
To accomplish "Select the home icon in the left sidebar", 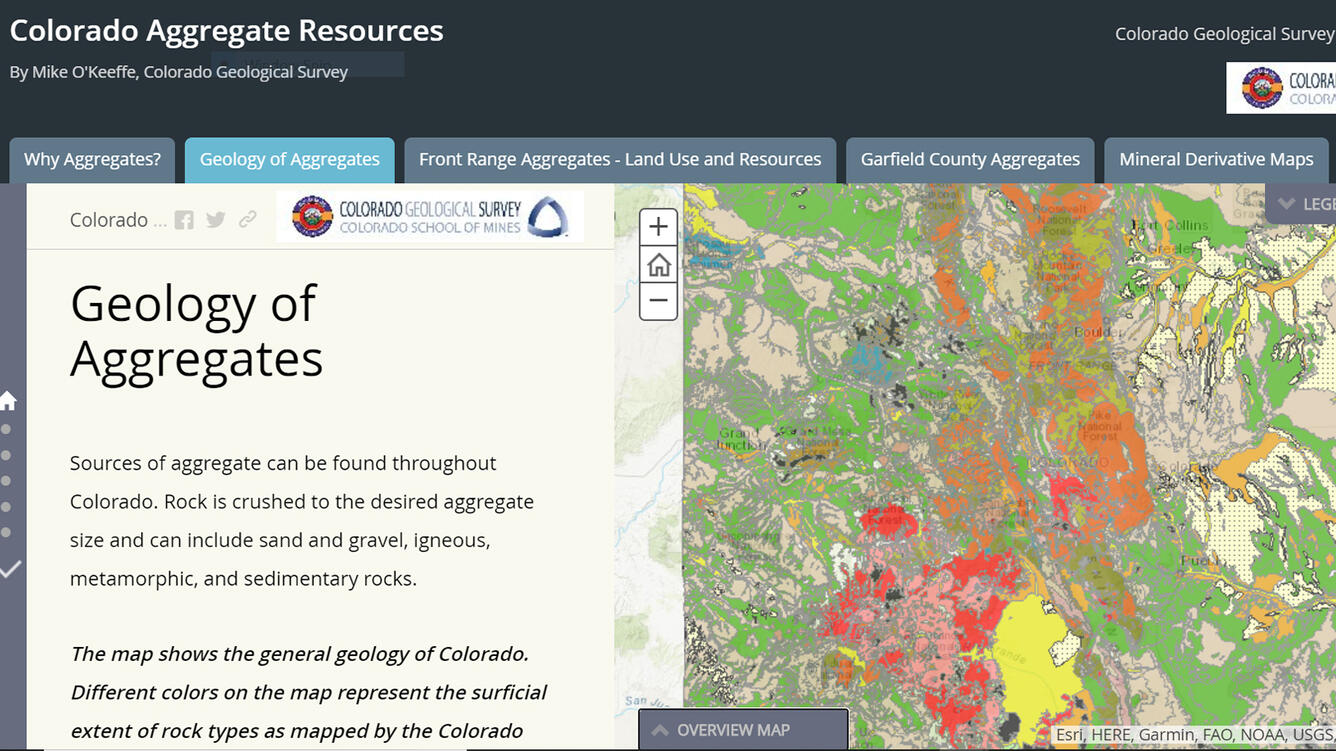I will click(8, 399).
